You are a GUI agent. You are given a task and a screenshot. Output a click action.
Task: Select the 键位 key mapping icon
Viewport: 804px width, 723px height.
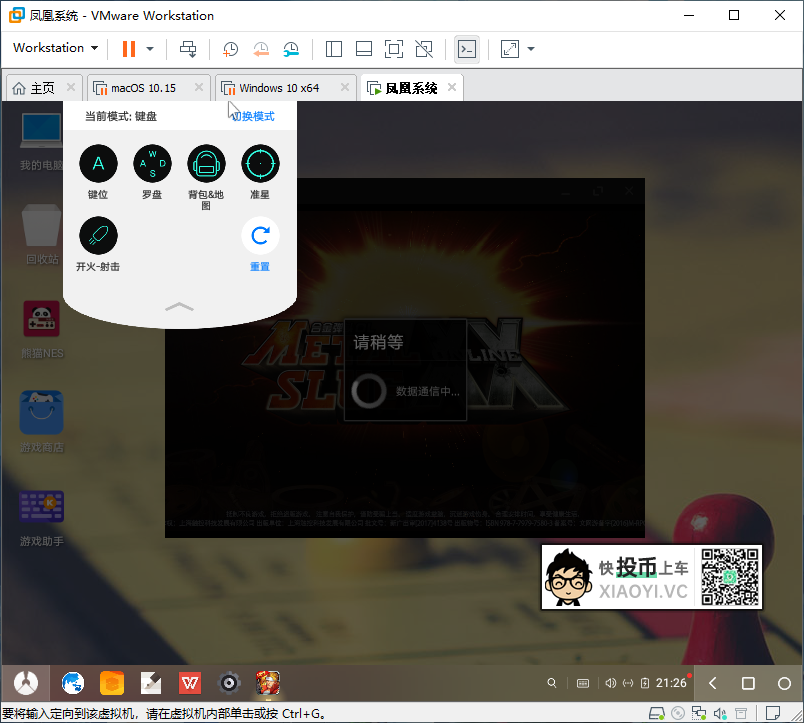coord(98,164)
